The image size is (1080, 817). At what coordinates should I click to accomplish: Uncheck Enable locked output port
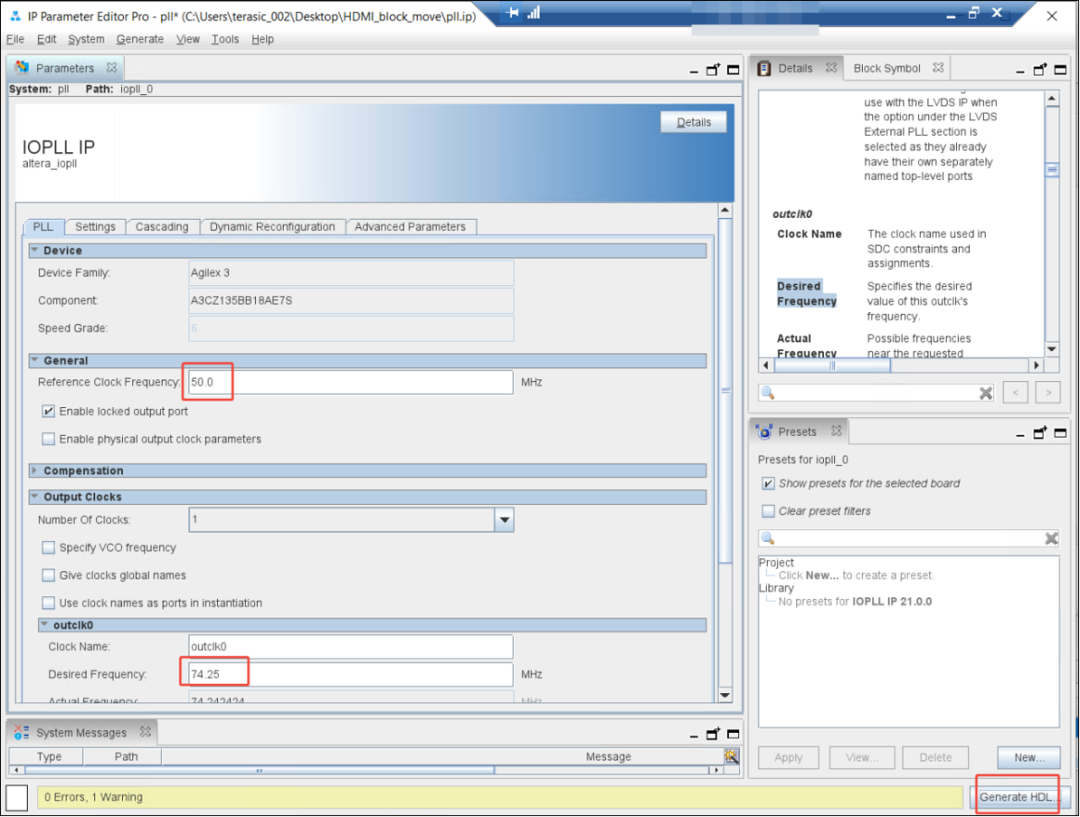tap(48, 411)
